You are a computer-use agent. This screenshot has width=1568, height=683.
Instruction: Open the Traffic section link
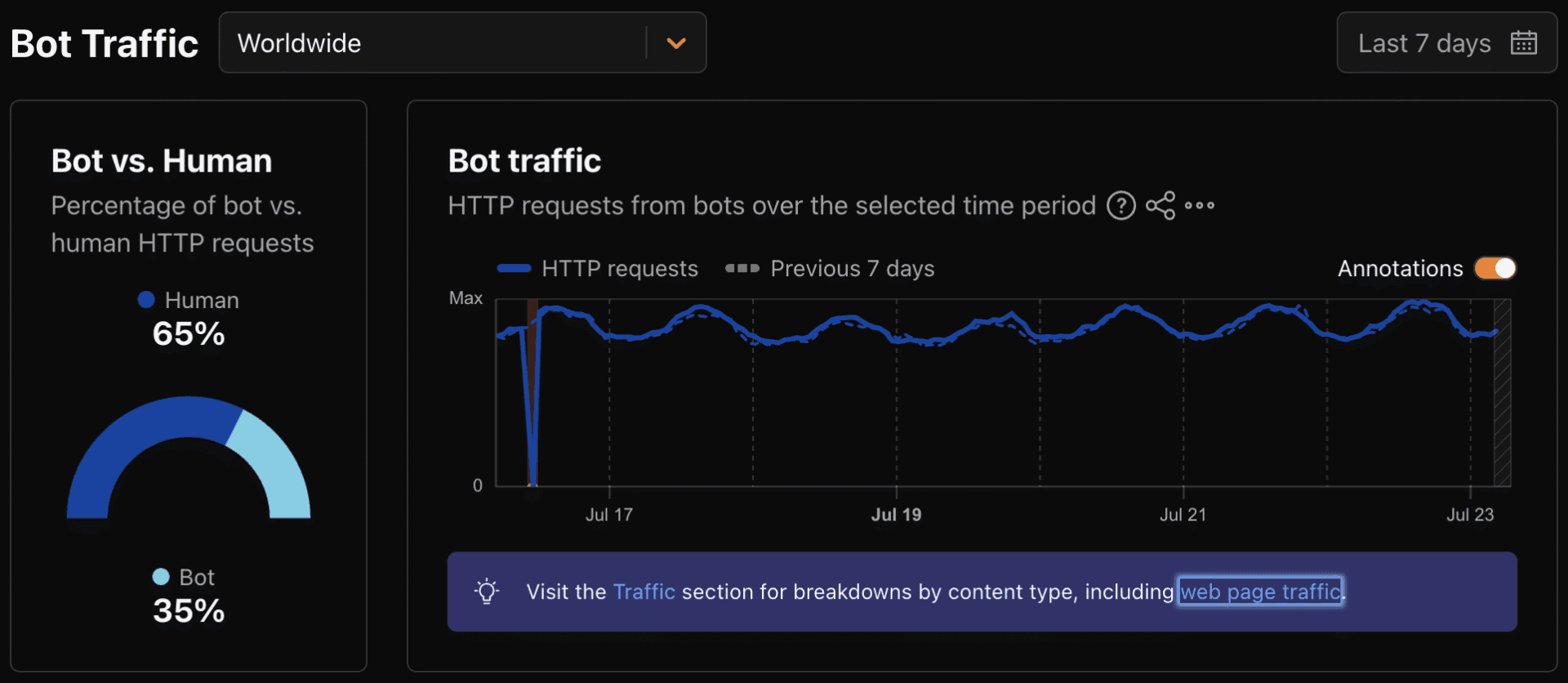tap(644, 591)
